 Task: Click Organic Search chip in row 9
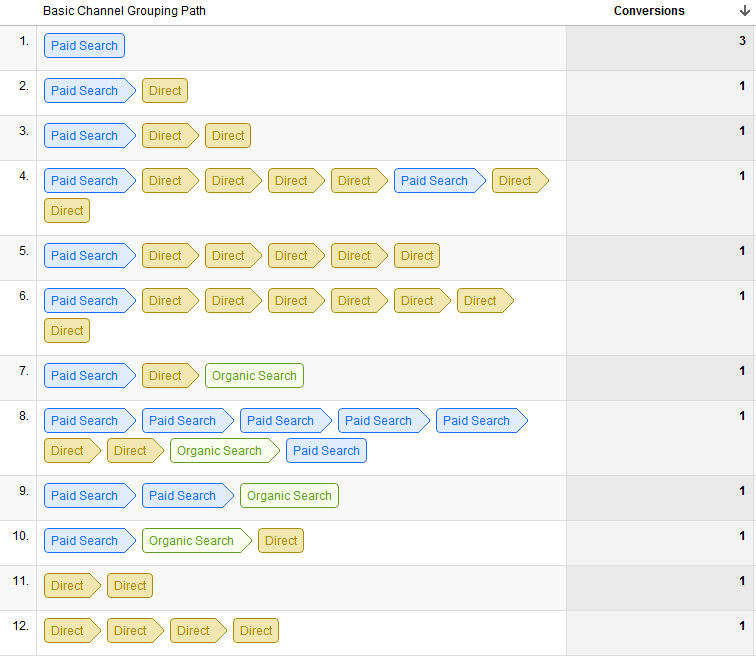tap(289, 496)
